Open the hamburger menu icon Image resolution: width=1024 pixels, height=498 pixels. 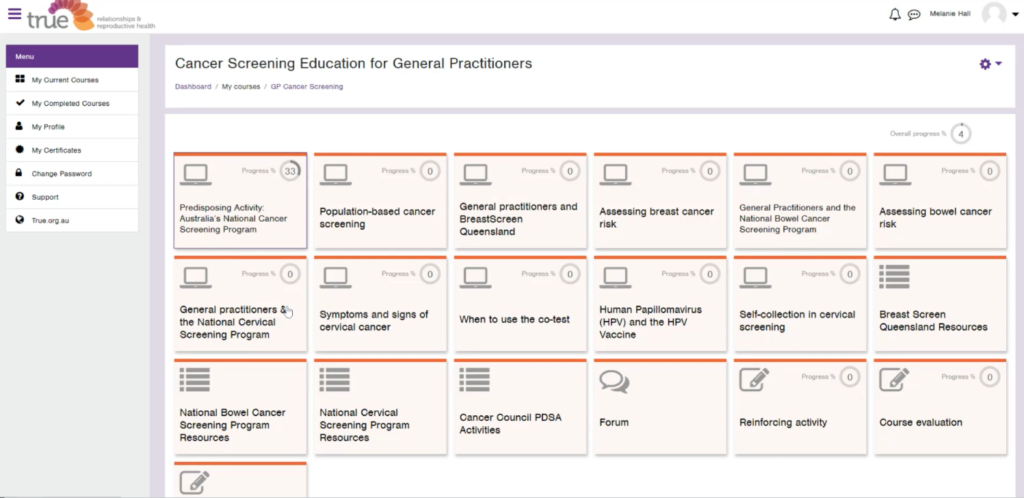pyautogui.click(x=14, y=13)
